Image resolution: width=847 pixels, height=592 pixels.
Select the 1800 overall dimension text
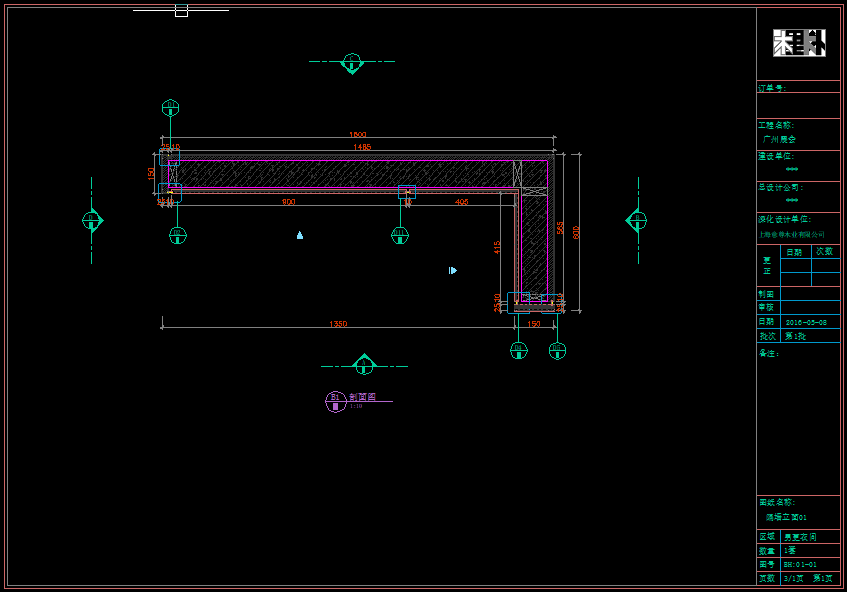pos(357,134)
